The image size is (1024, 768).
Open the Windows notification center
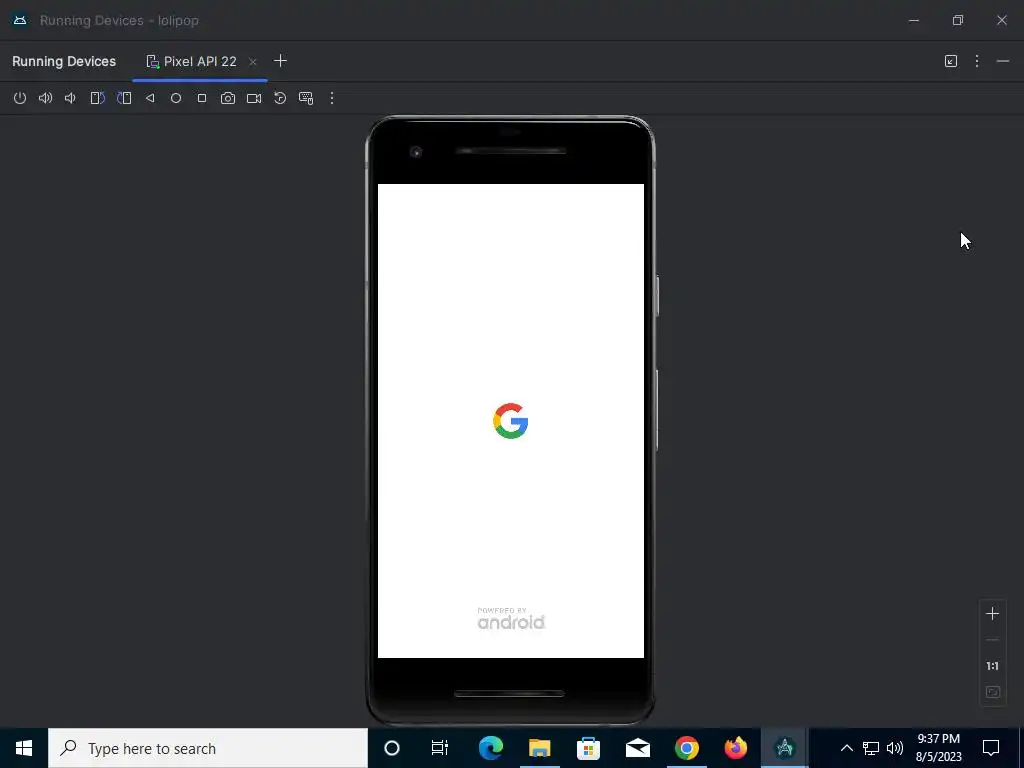[x=991, y=748]
